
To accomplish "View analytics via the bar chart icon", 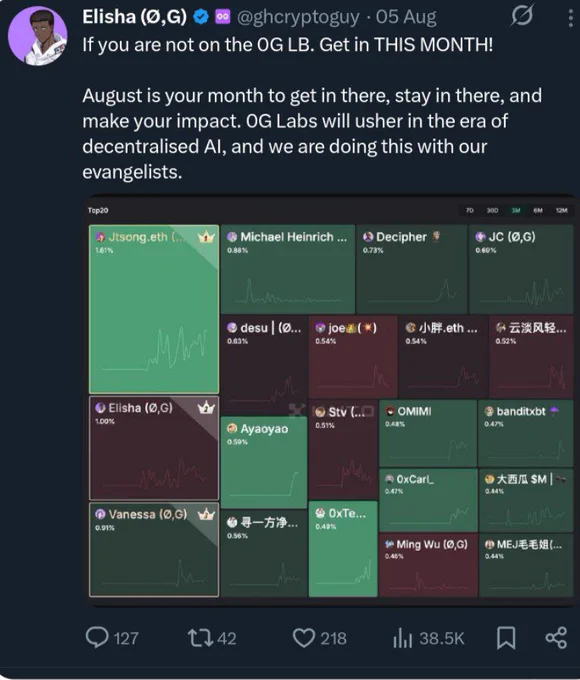I will pos(402,638).
